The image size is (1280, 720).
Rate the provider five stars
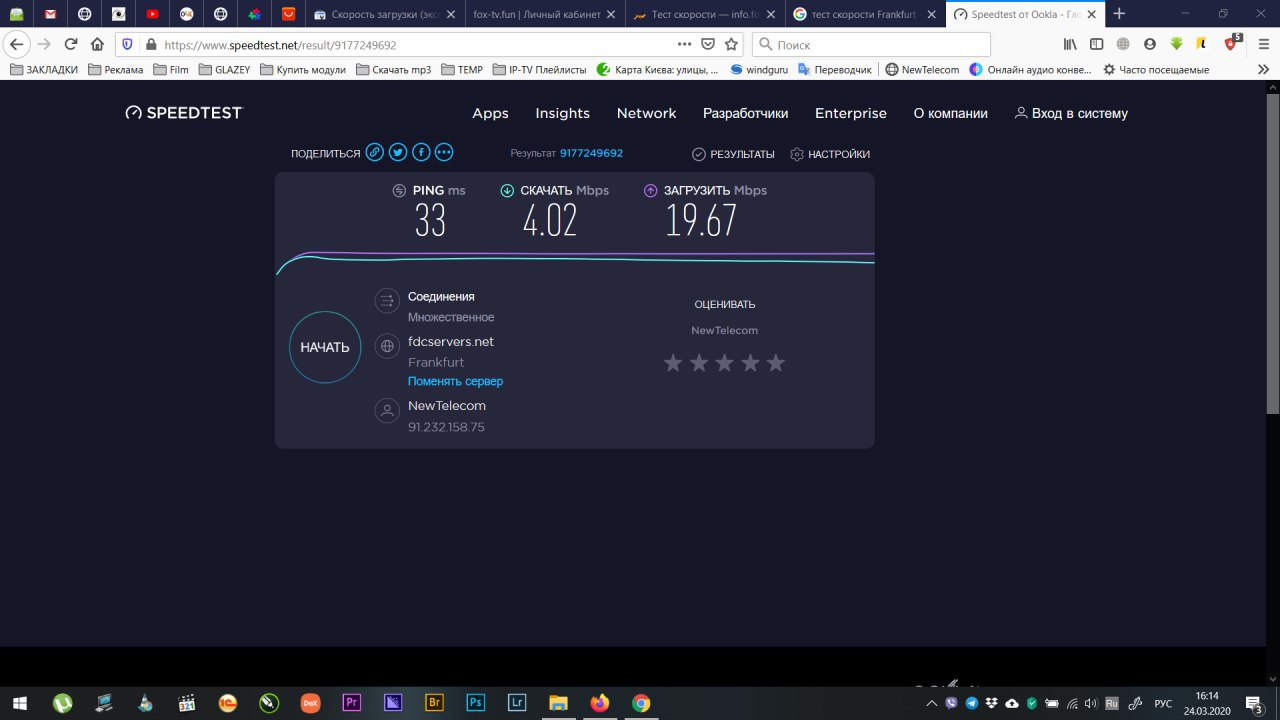click(776, 363)
